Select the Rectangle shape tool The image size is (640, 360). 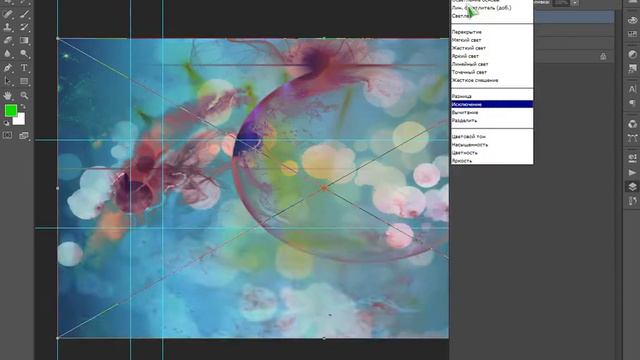(24, 81)
